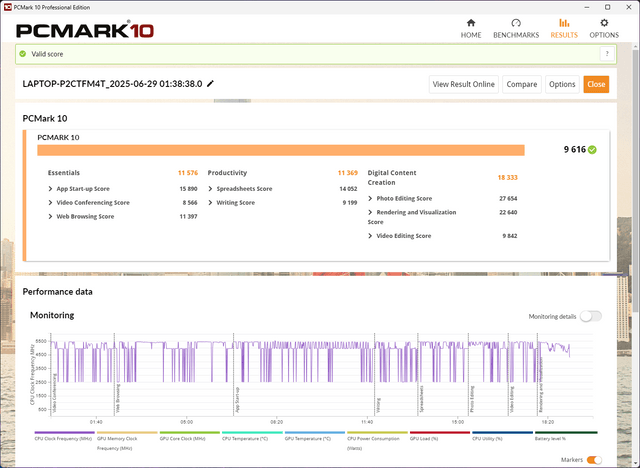Click the Productivity score 11 369
The image size is (640, 468).
(348, 173)
